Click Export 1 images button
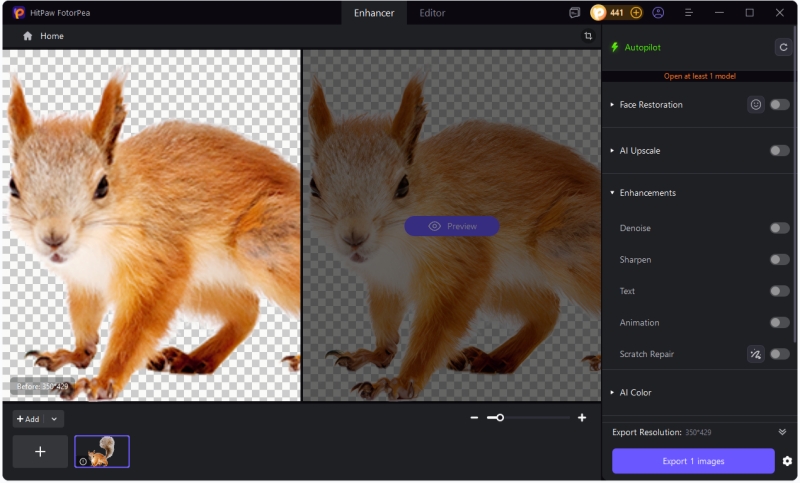 click(x=693, y=461)
